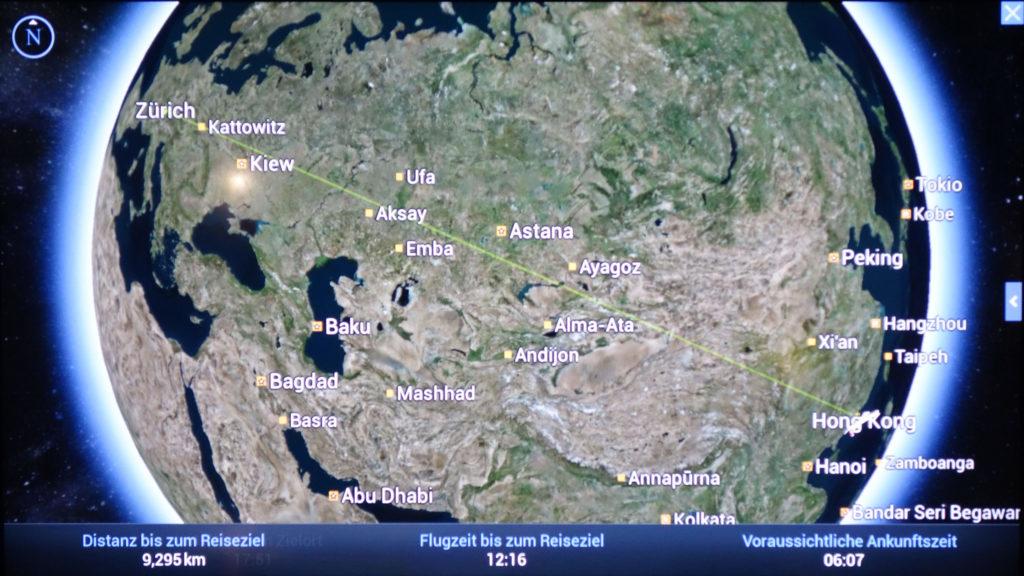Select the Zürich origin label
The height and width of the screenshot is (576, 1024).
point(165,110)
